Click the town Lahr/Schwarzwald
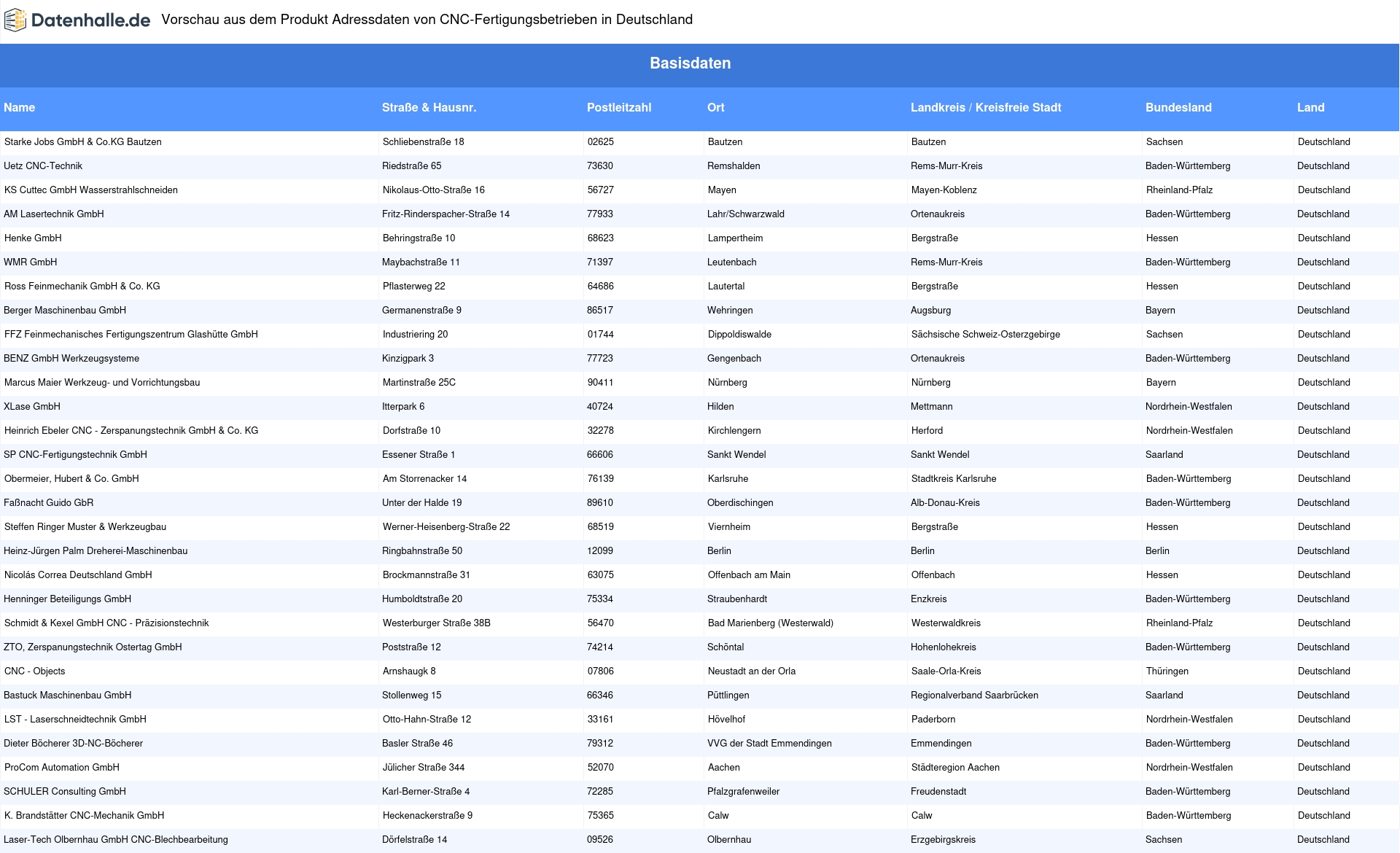 (x=746, y=214)
